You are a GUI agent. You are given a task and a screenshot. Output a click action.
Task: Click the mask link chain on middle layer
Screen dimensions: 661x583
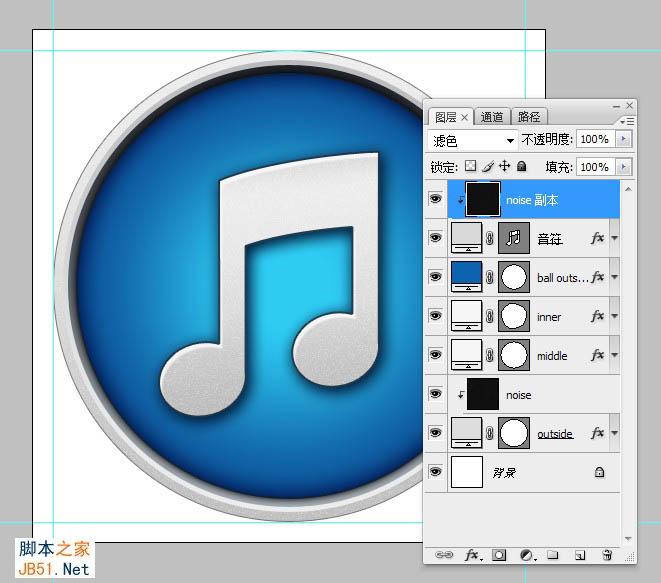[489, 355]
